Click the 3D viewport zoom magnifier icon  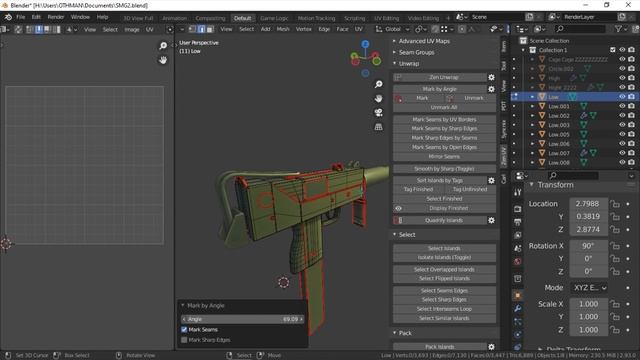pyautogui.click(x=378, y=84)
